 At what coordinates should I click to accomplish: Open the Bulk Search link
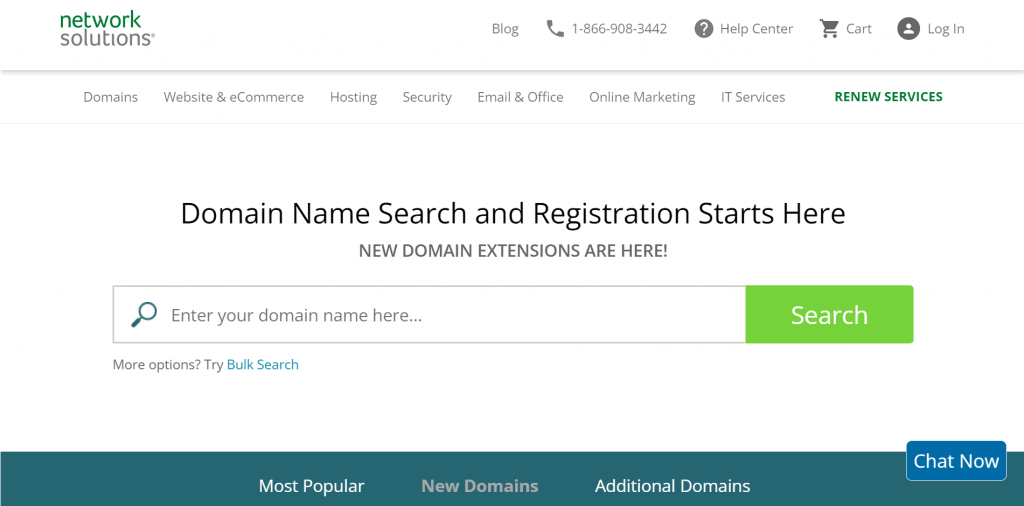(x=263, y=364)
